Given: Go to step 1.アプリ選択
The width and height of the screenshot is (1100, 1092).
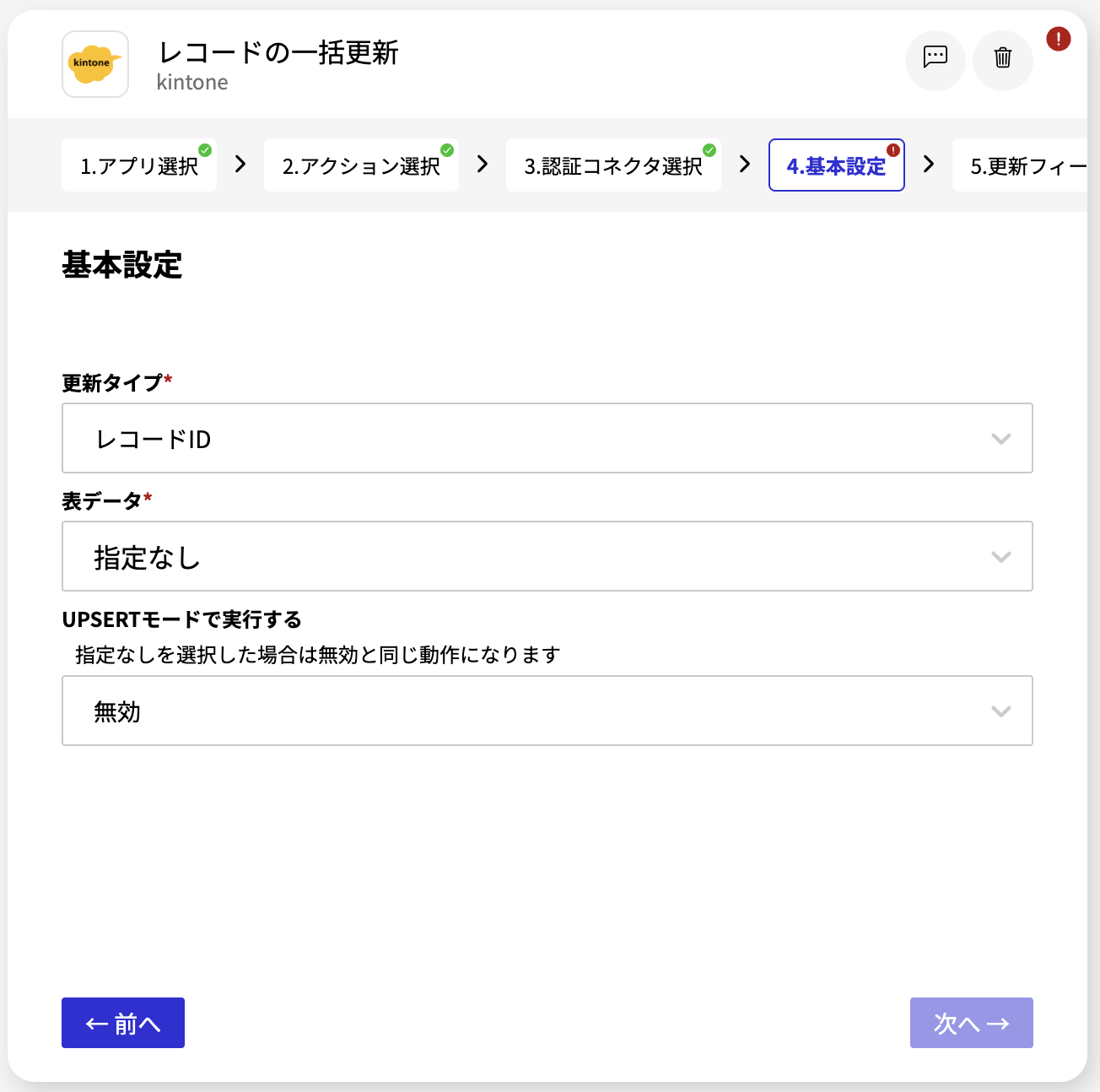Looking at the screenshot, I should click(x=139, y=165).
